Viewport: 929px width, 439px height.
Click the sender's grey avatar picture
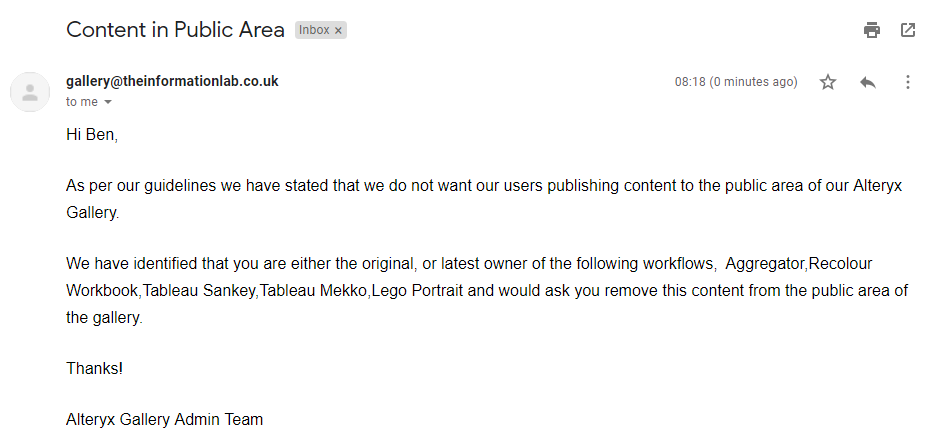pos(30,92)
